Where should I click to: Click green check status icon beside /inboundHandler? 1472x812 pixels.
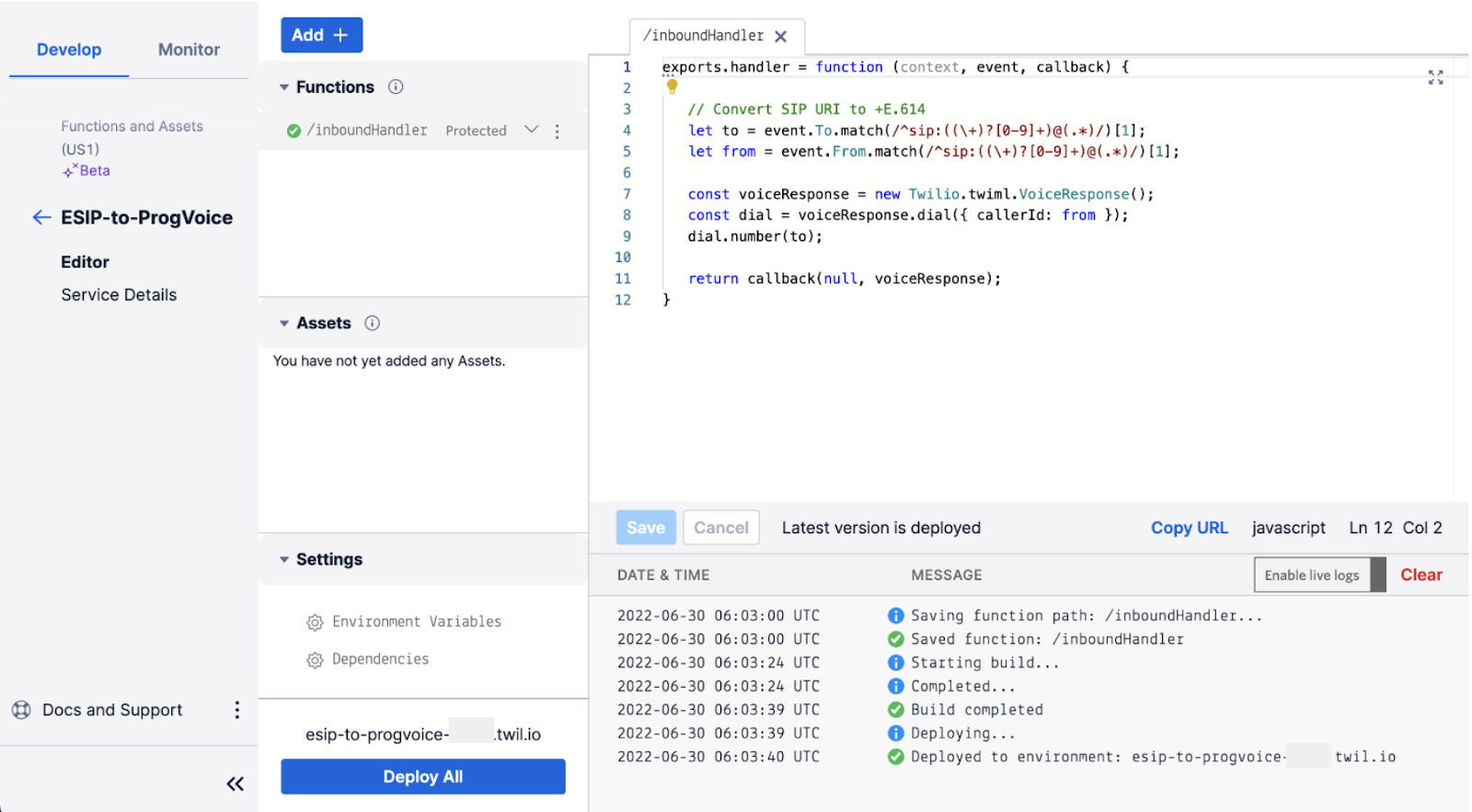click(x=293, y=131)
